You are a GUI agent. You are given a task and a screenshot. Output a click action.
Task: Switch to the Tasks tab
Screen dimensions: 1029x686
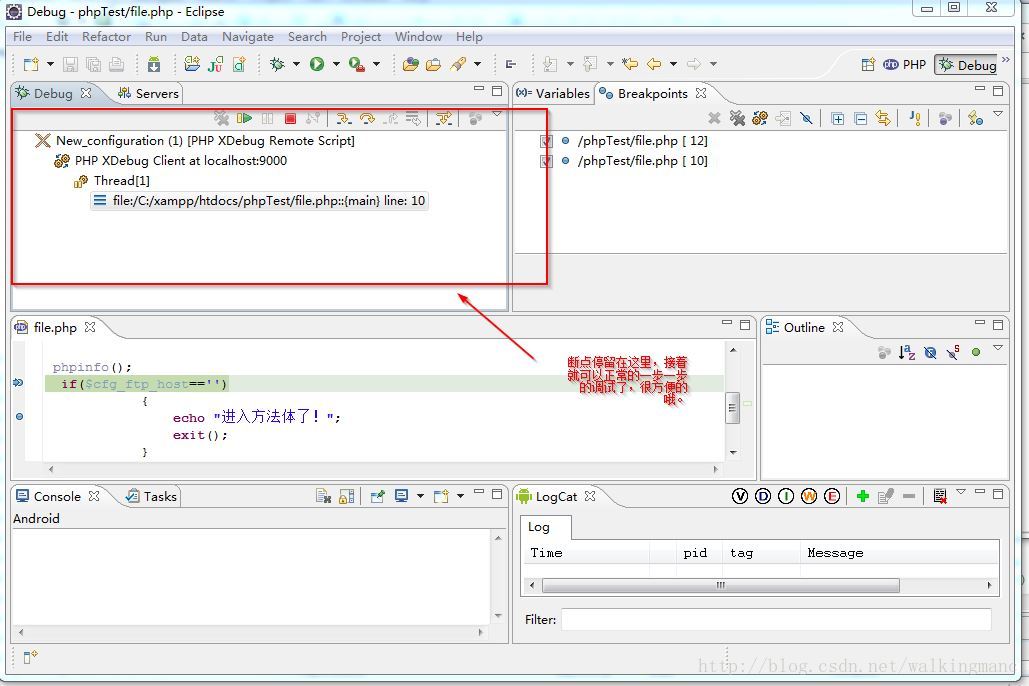152,496
